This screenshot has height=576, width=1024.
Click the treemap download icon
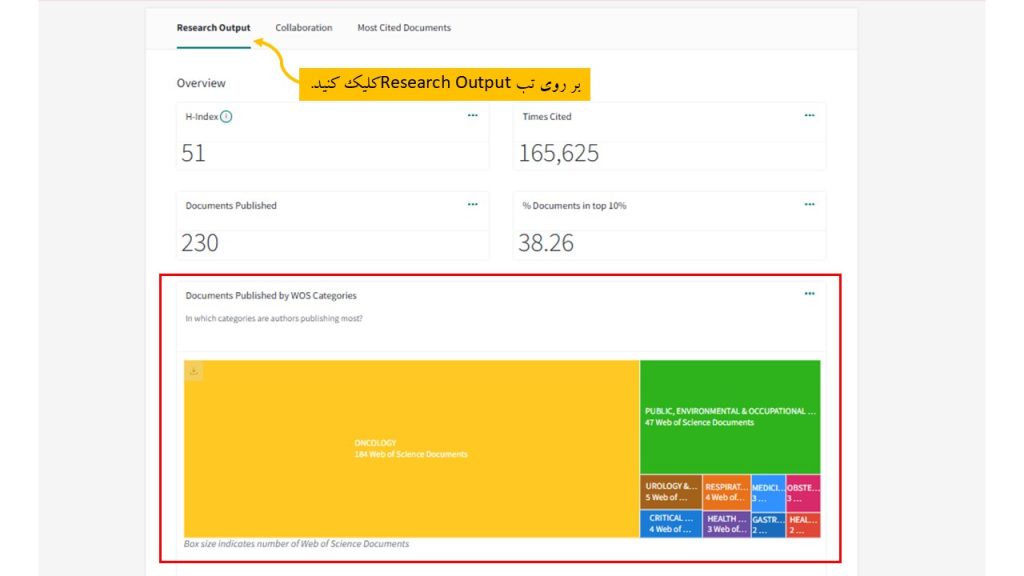pos(194,371)
